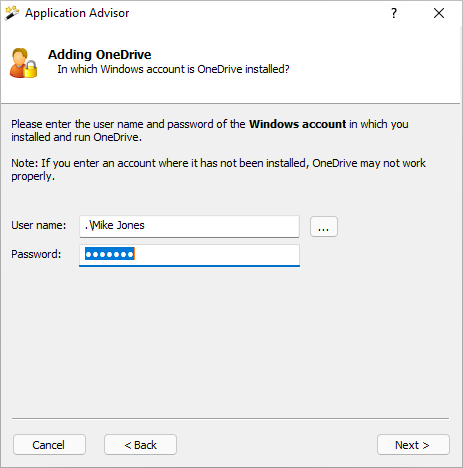Click the 'Password:' label
The height and width of the screenshot is (468, 463).
click(x=36, y=254)
